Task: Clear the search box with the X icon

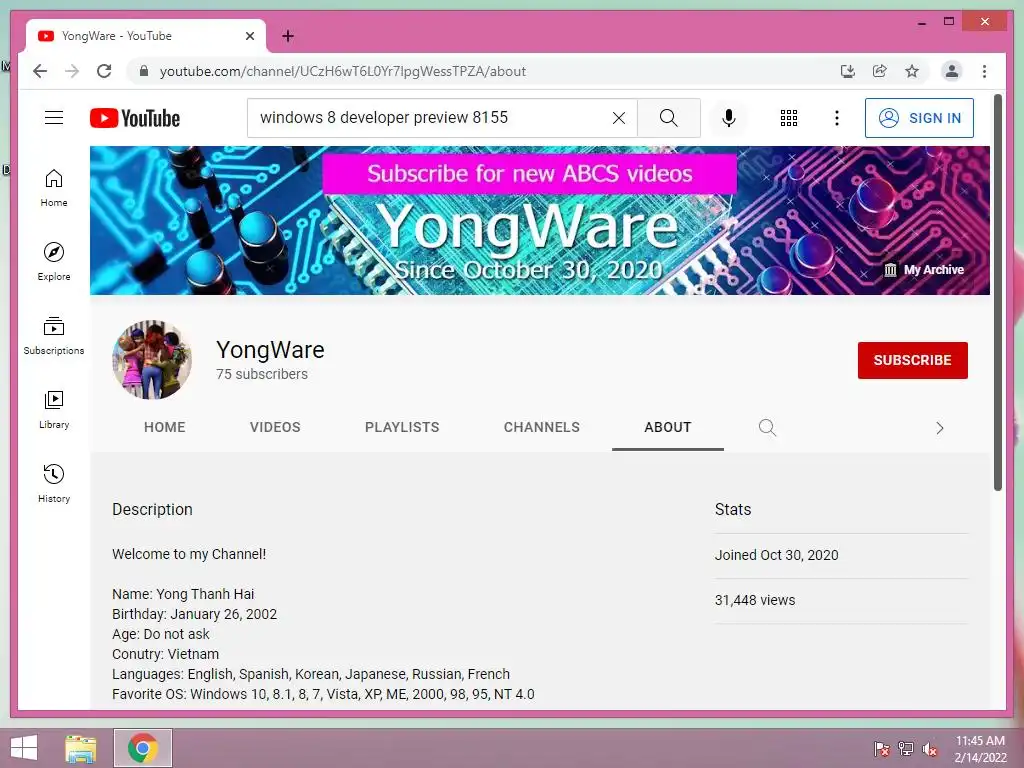Action: coord(618,118)
